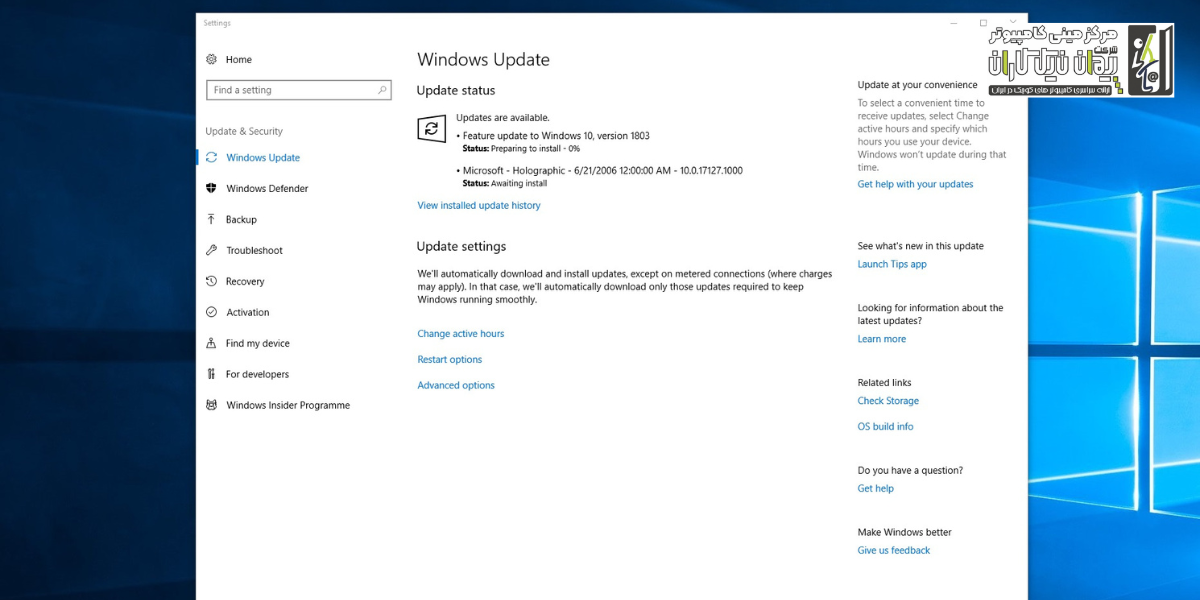Click the For developers icon

tap(211, 374)
